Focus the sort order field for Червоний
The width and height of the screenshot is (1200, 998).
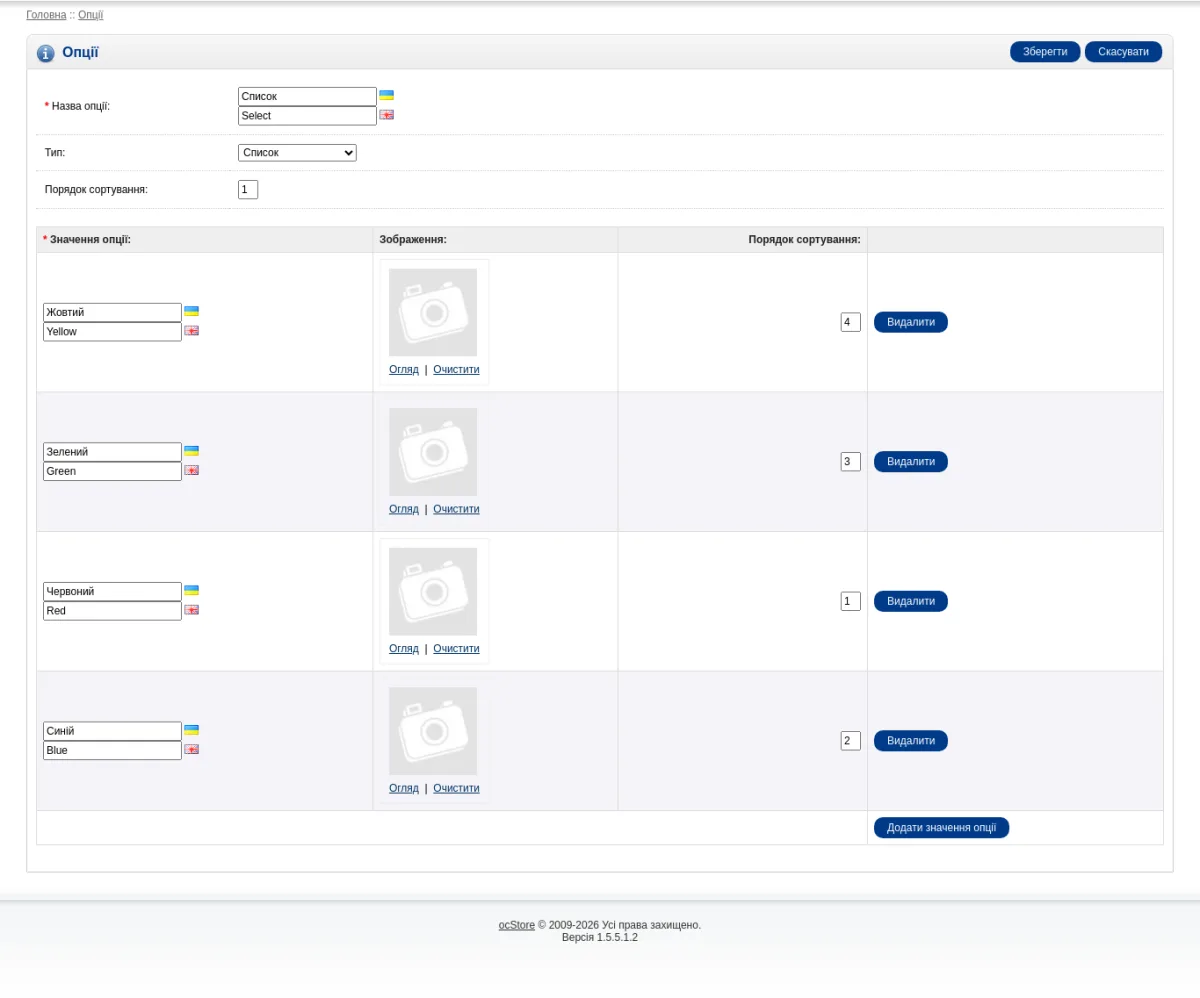[851, 601]
